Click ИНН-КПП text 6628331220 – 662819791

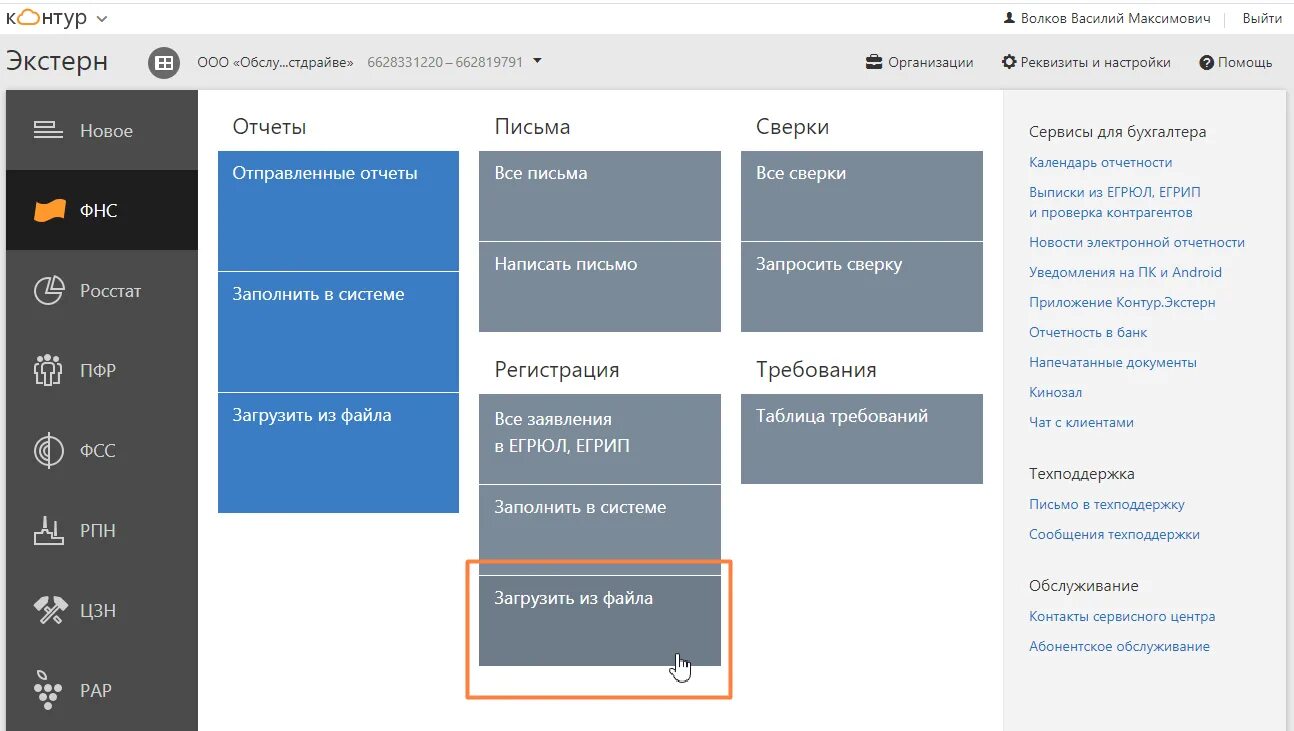[x=445, y=62]
